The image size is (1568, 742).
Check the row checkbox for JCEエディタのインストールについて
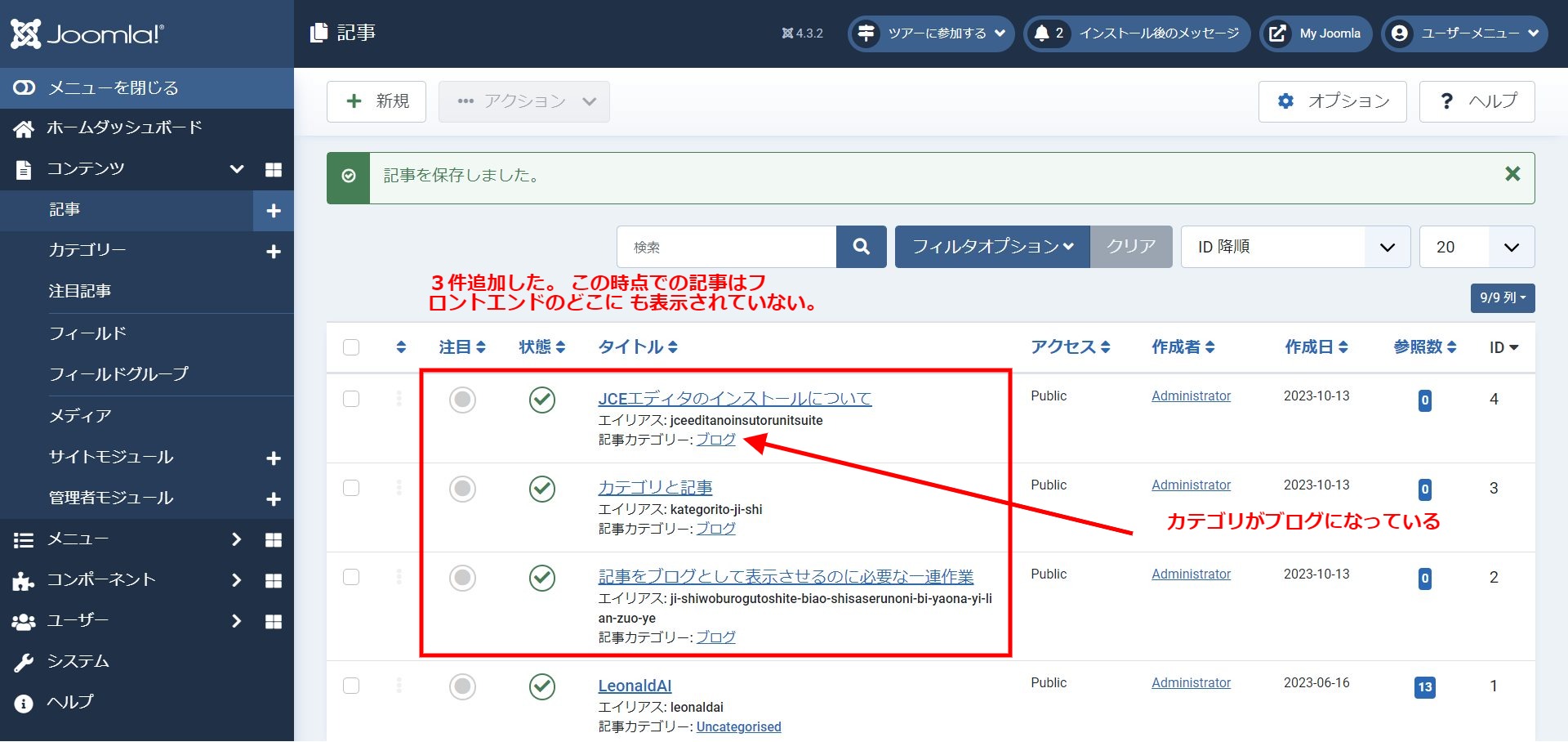click(351, 400)
